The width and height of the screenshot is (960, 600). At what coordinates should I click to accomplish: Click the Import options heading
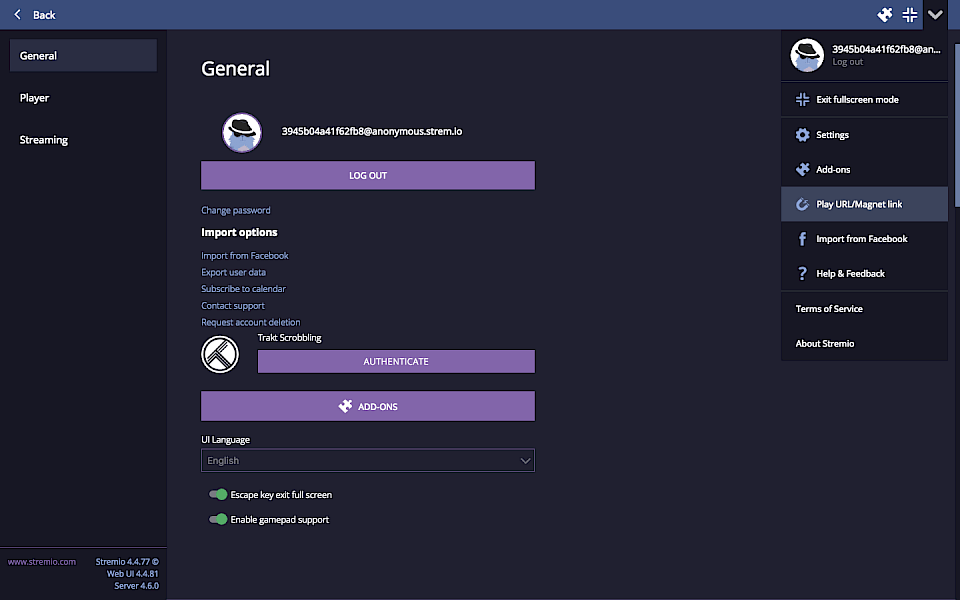239,232
